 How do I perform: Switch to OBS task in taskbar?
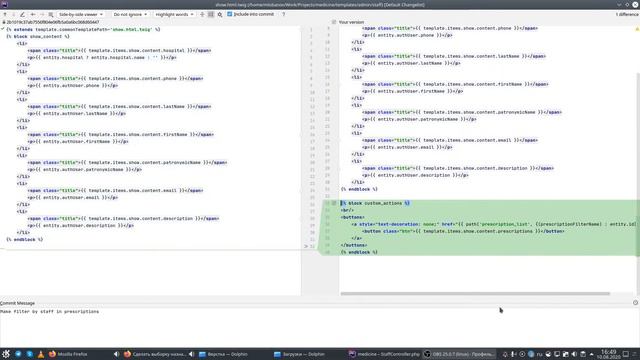tap(459, 354)
